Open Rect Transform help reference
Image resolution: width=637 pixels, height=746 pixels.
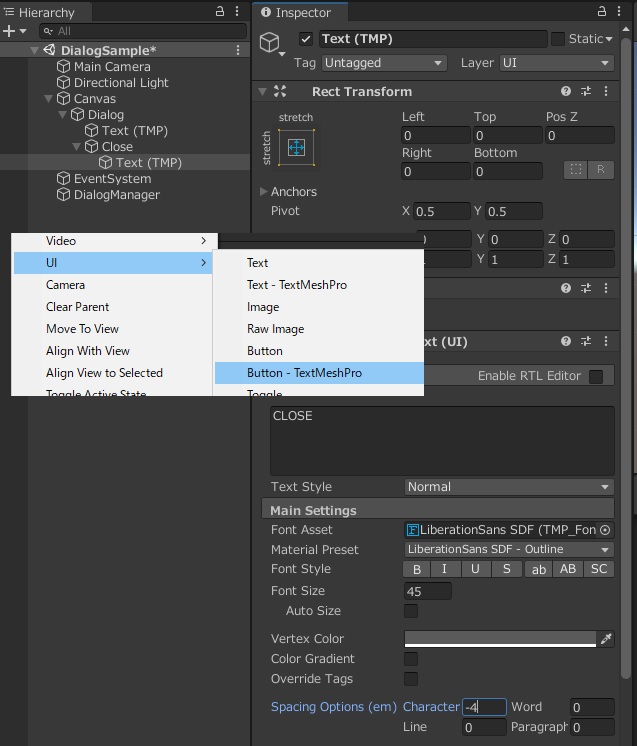tap(566, 91)
